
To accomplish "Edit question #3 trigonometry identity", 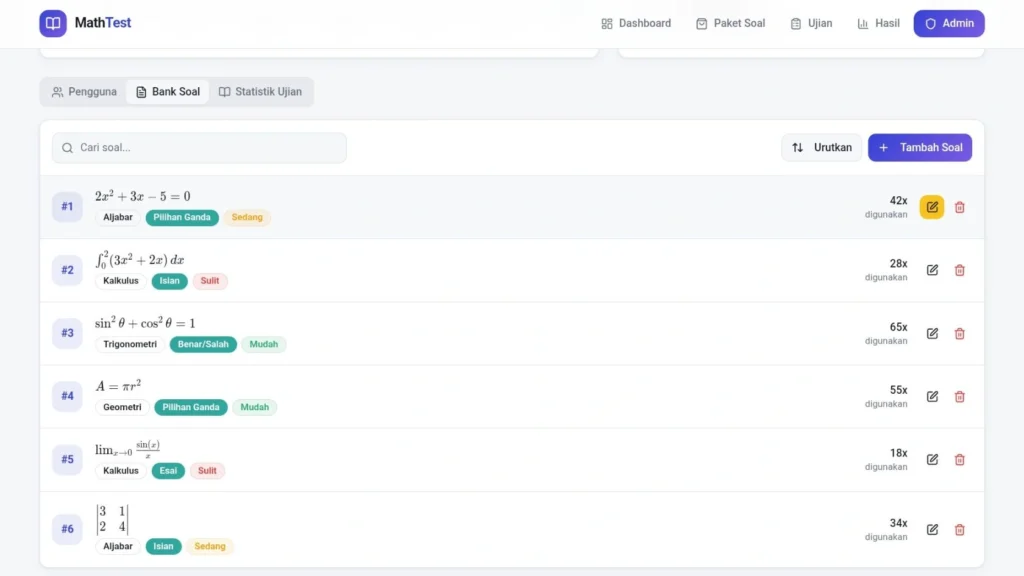I will point(932,333).
